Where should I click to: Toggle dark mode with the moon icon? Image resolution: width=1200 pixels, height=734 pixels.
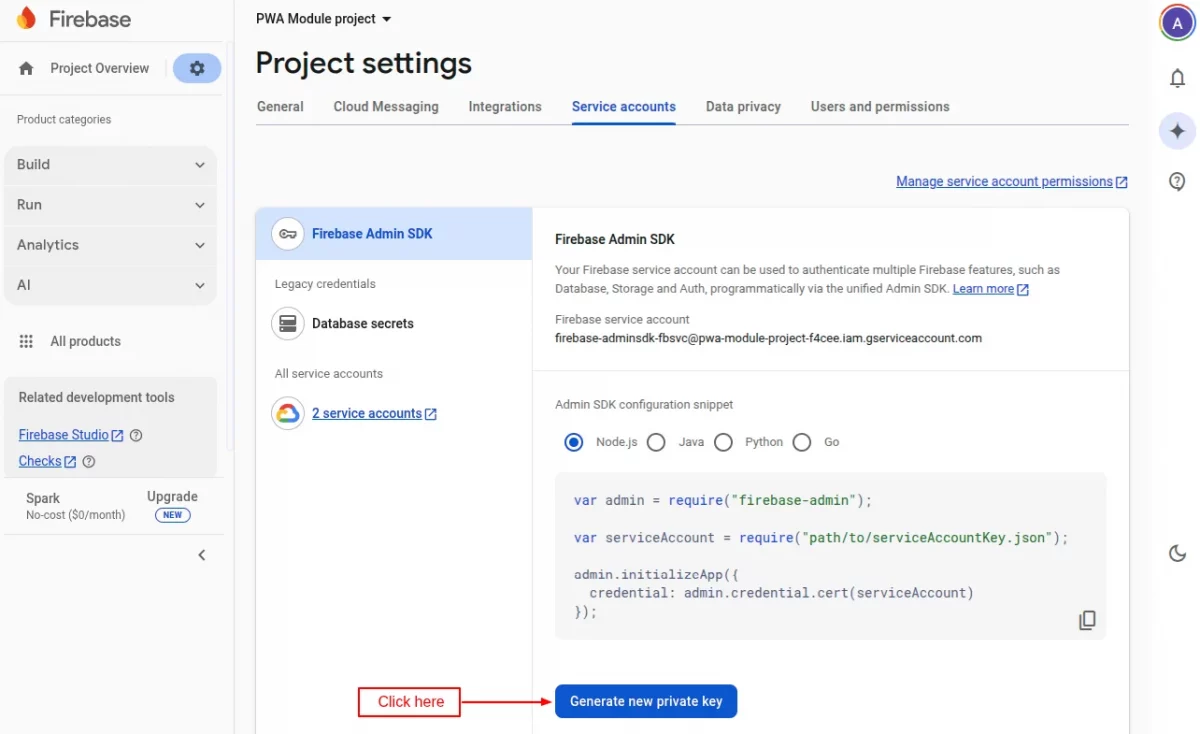pyautogui.click(x=1177, y=553)
